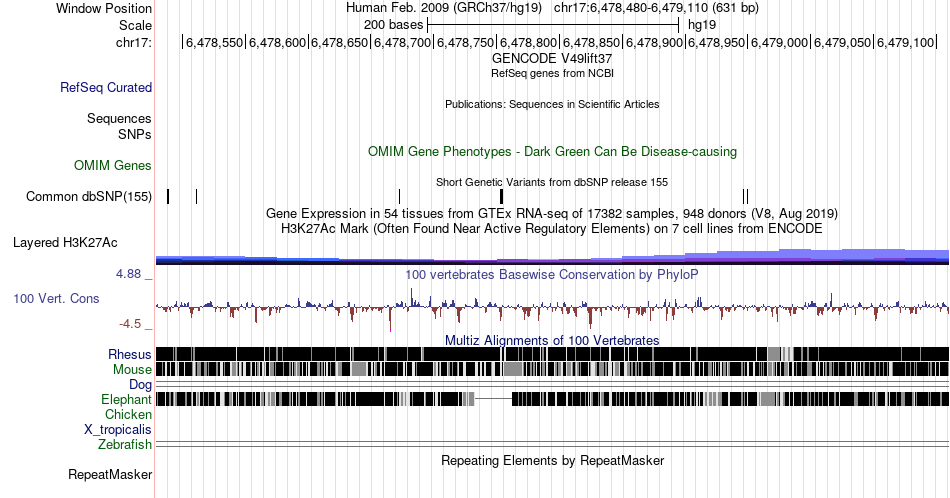Click the Layered H3K27Ac track label

pos(65,242)
